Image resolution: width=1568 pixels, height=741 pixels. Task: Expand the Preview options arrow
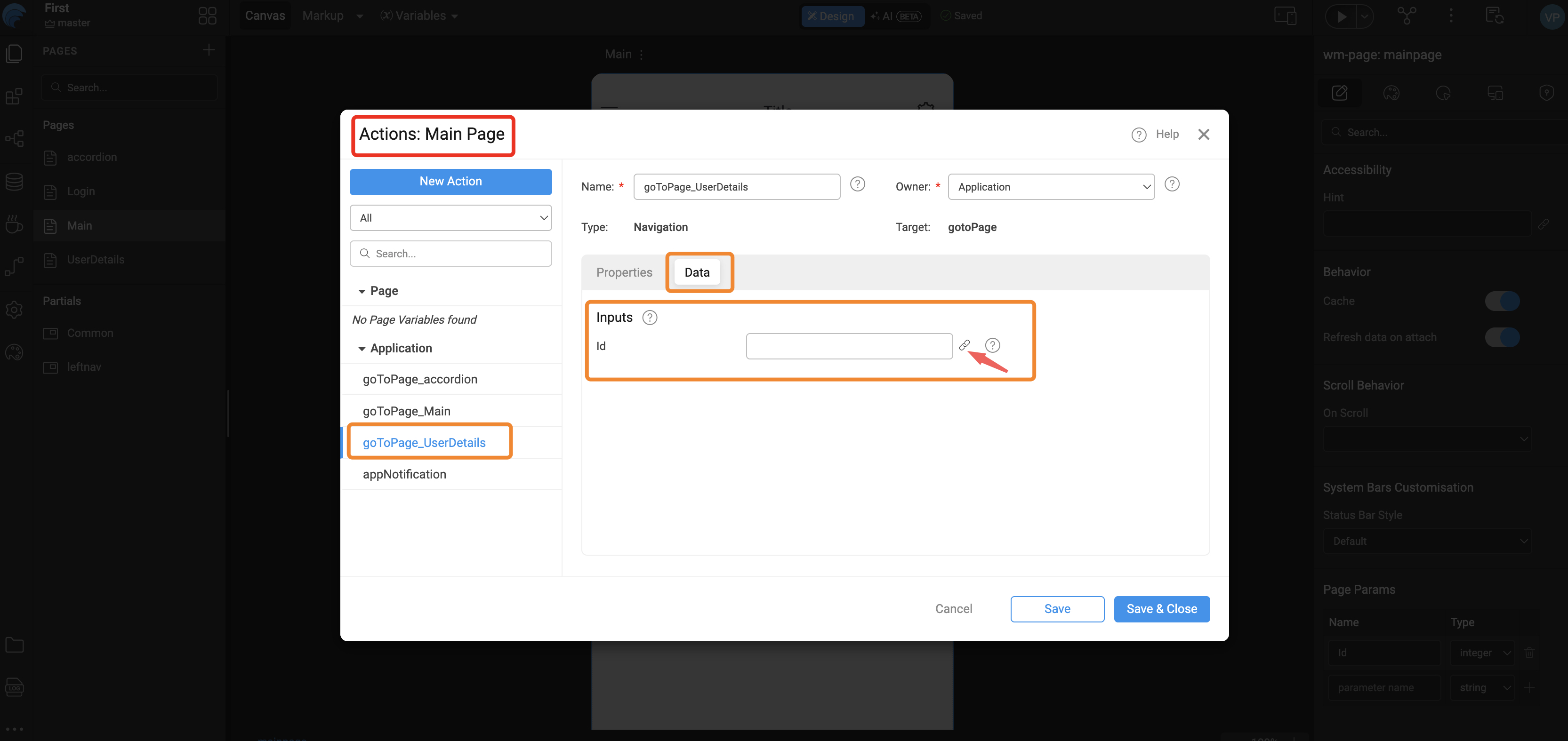tap(1364, 16)
